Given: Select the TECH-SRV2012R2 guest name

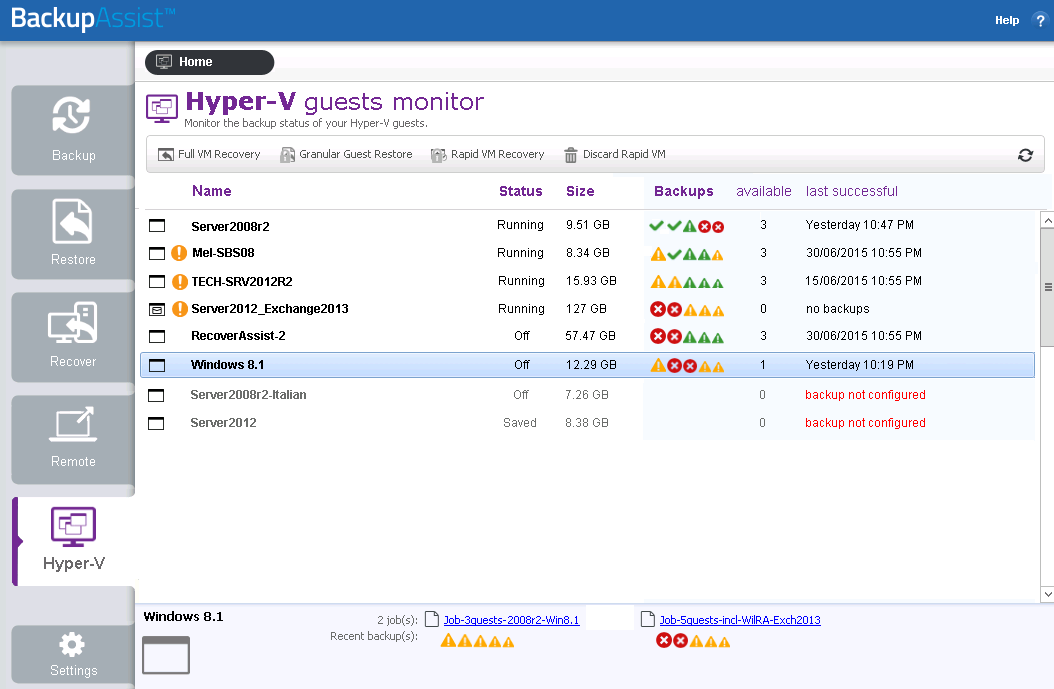Looking at the screenshot, I should point(242,282).
